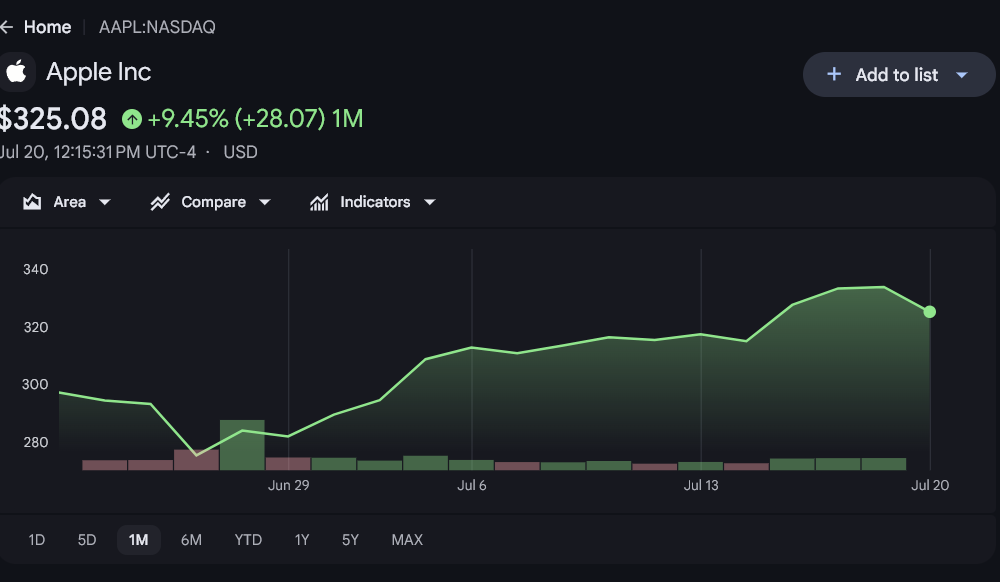1000x582 pixels.
Task: Click the +9.45% (+28.07) 1M change text
Action: tap(255, 119)
